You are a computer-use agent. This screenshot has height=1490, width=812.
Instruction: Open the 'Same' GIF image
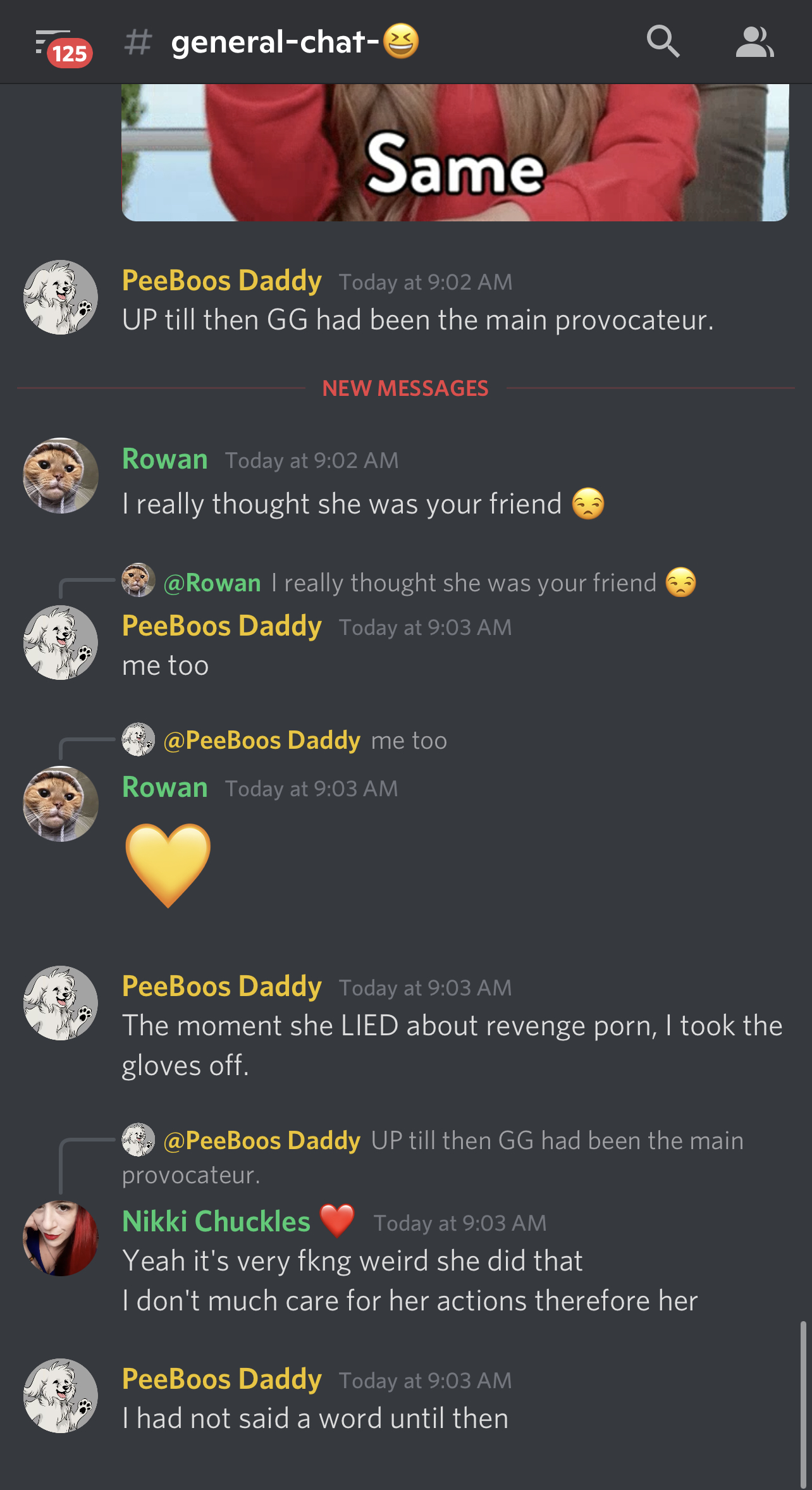455,152
